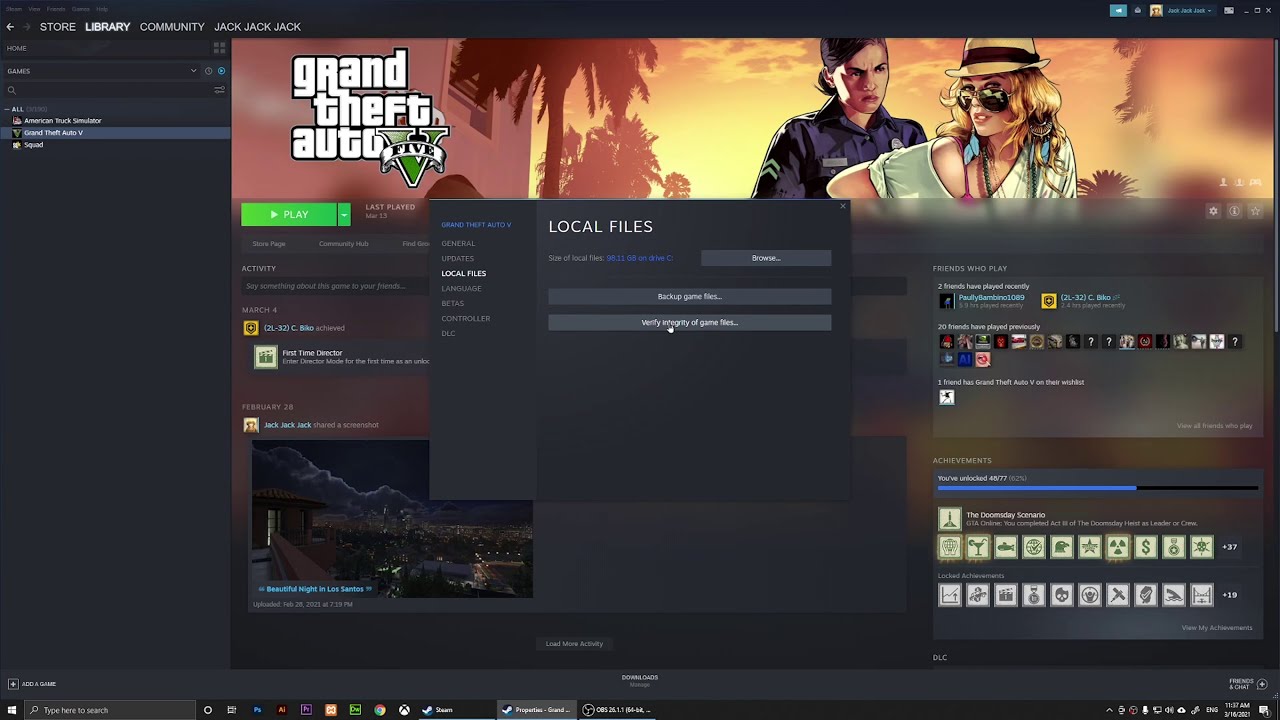Open Store Page link

tap(269, 244)
